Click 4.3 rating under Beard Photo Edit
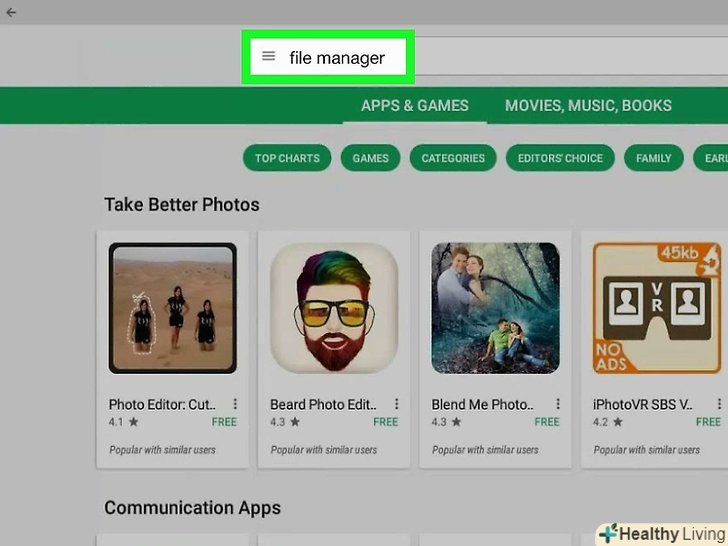Image resolution: width=728 pixels, height=546 pixels. tap(285, 422)
